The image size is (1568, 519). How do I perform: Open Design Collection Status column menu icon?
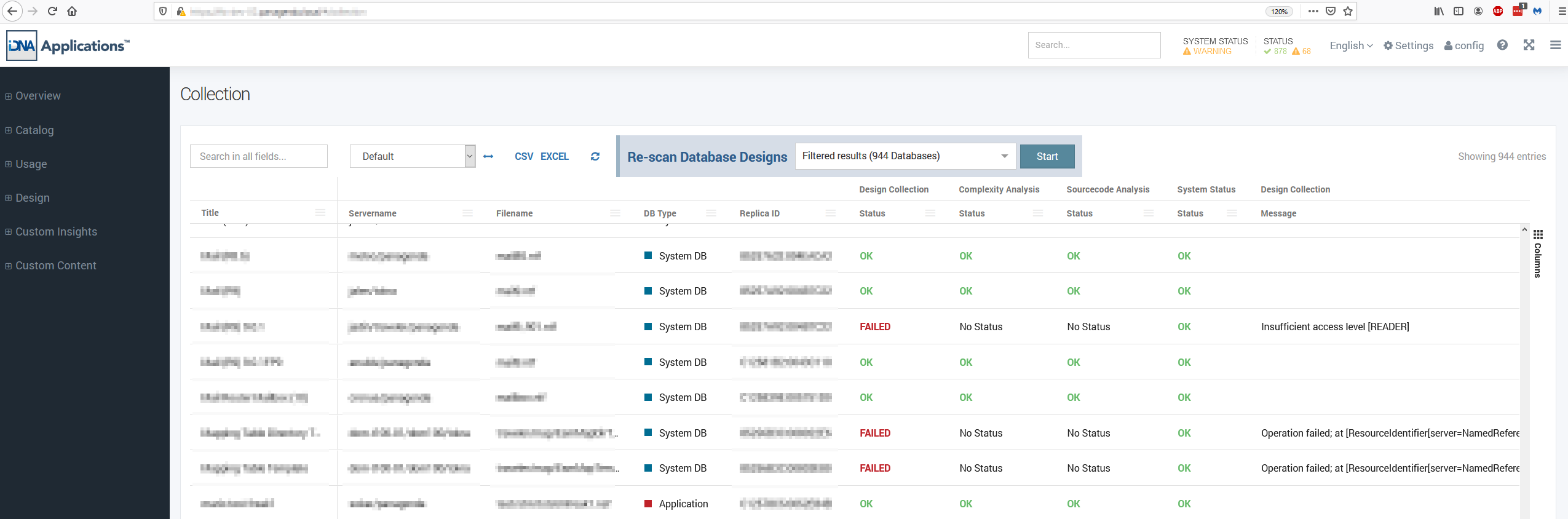tap(930, 213)
